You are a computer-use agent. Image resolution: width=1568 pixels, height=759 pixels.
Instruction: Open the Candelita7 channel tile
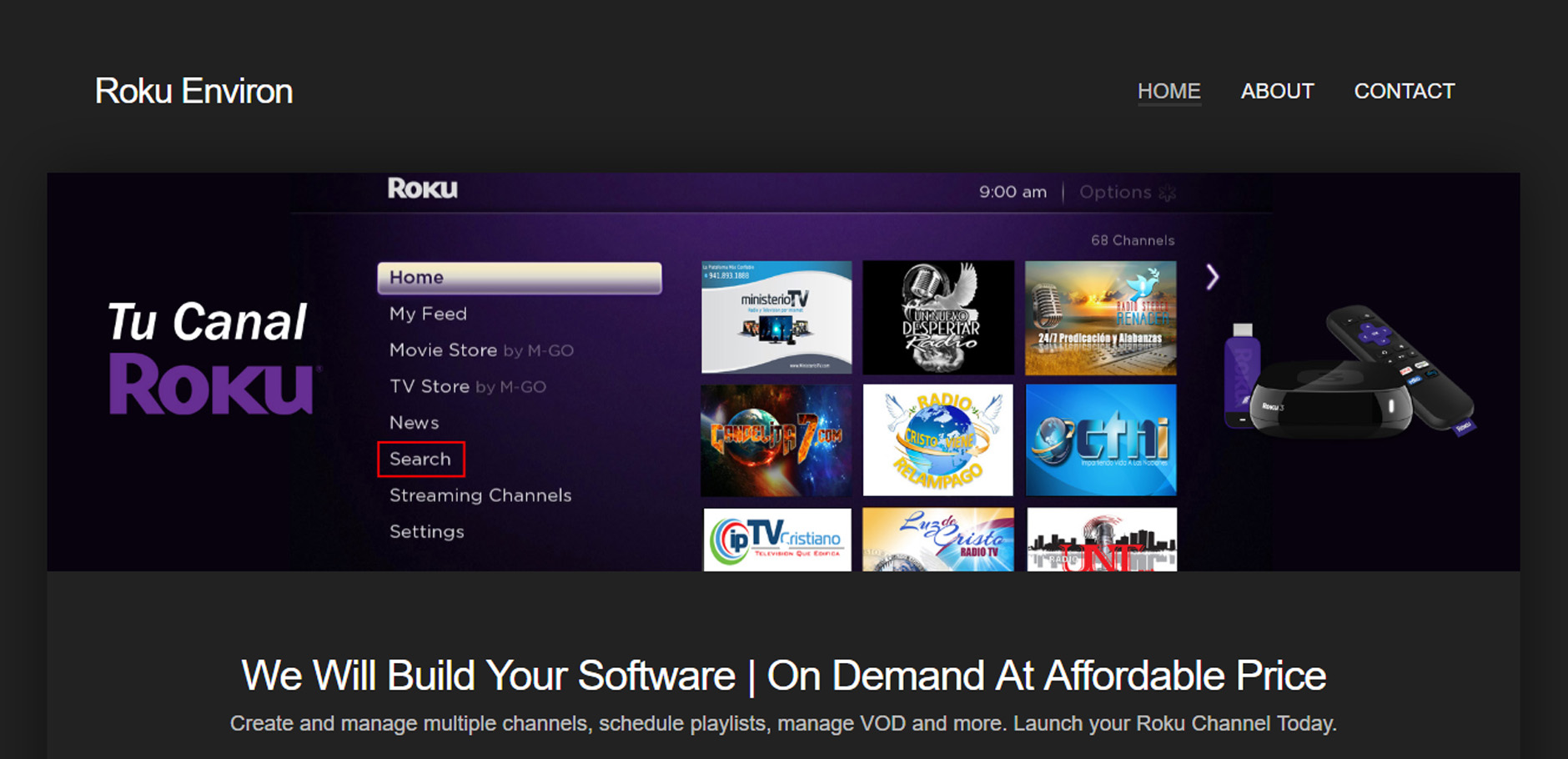pyautogui.click(x=776, y=440)
